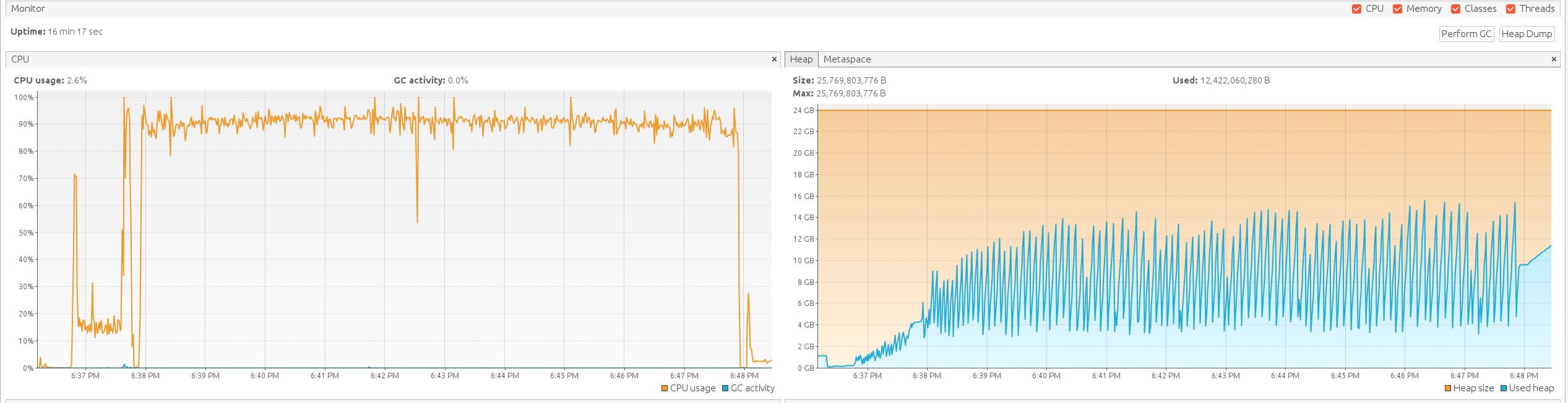Hide the Threads graph via its checkbox
Image resolution: width=1568 pixels, height=403 pixels.
[1511, 9]
